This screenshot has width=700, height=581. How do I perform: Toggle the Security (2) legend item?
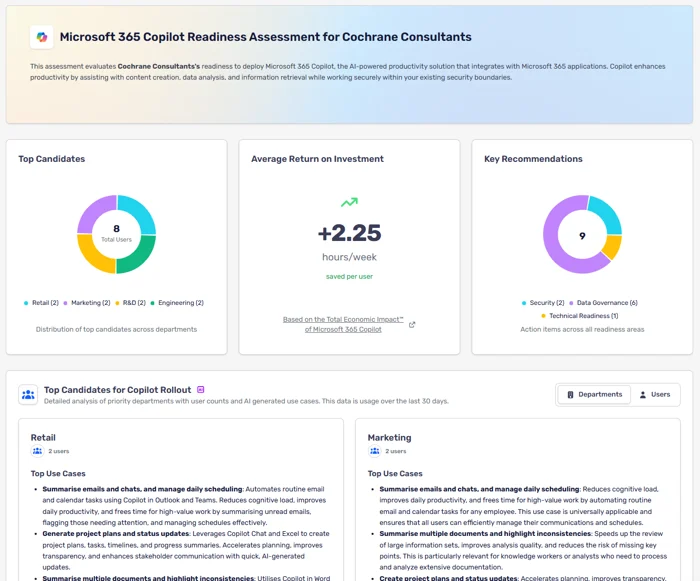543,302
